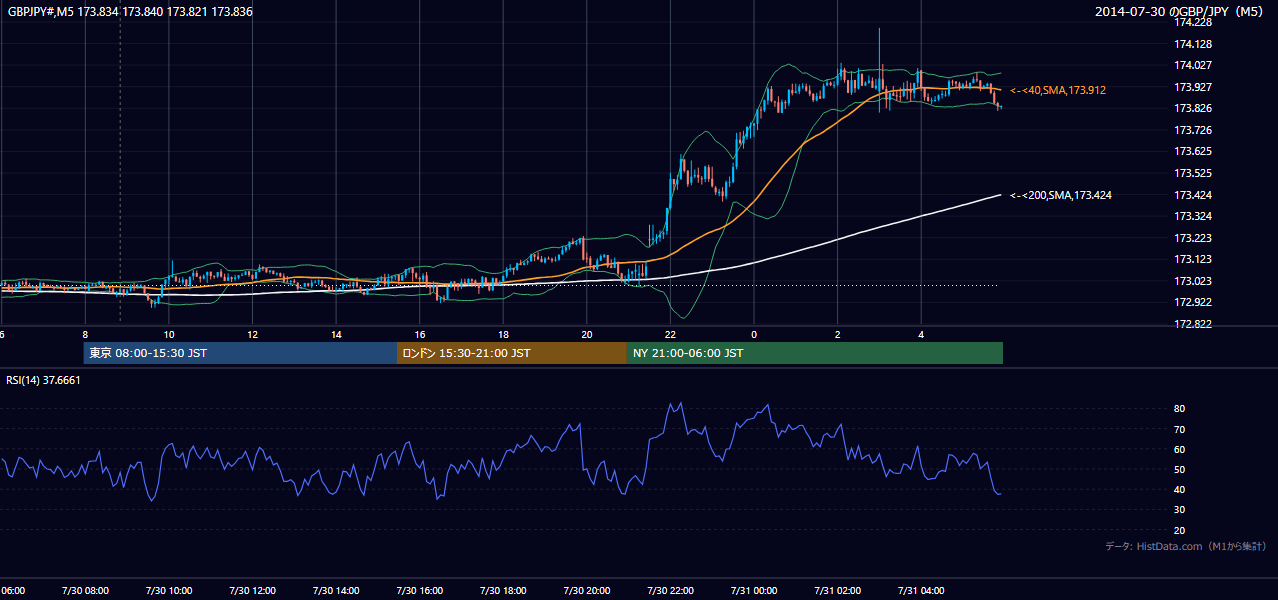This screenshot has width=1278, height=600.
Task: Click the 174.027 price axis label
Action: [x=1192, y=65]
